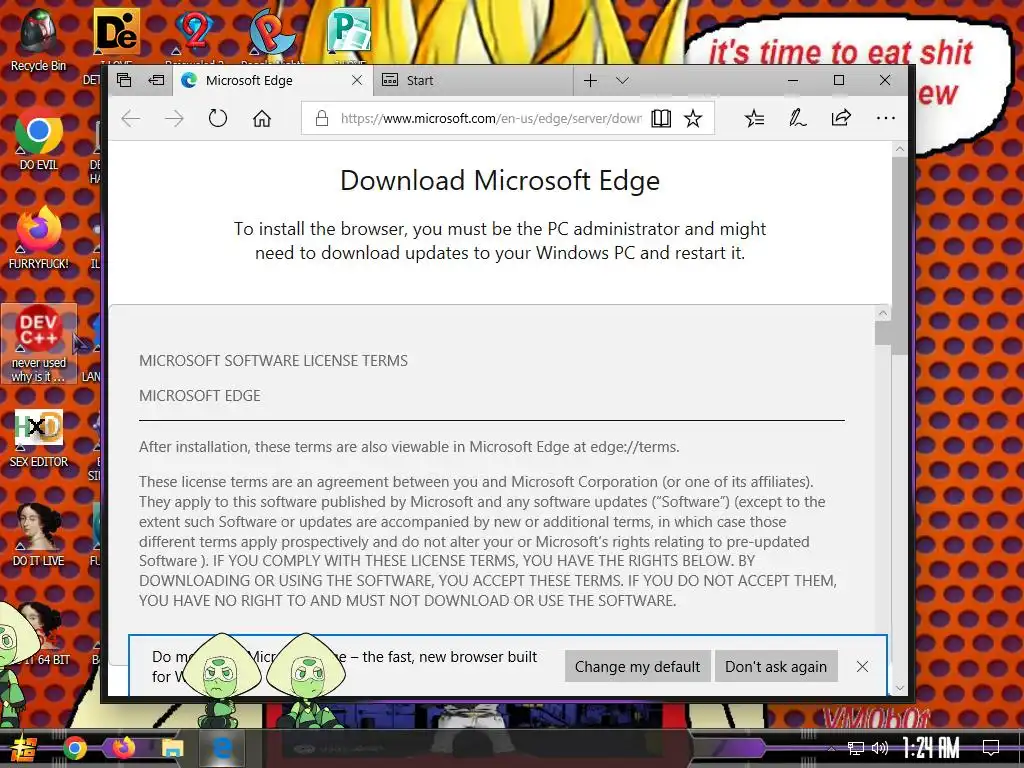Open Edge Settings and more menu
Image resolution: width=1024 pixels, height=768 pixels.
click(x=886, y=118)
